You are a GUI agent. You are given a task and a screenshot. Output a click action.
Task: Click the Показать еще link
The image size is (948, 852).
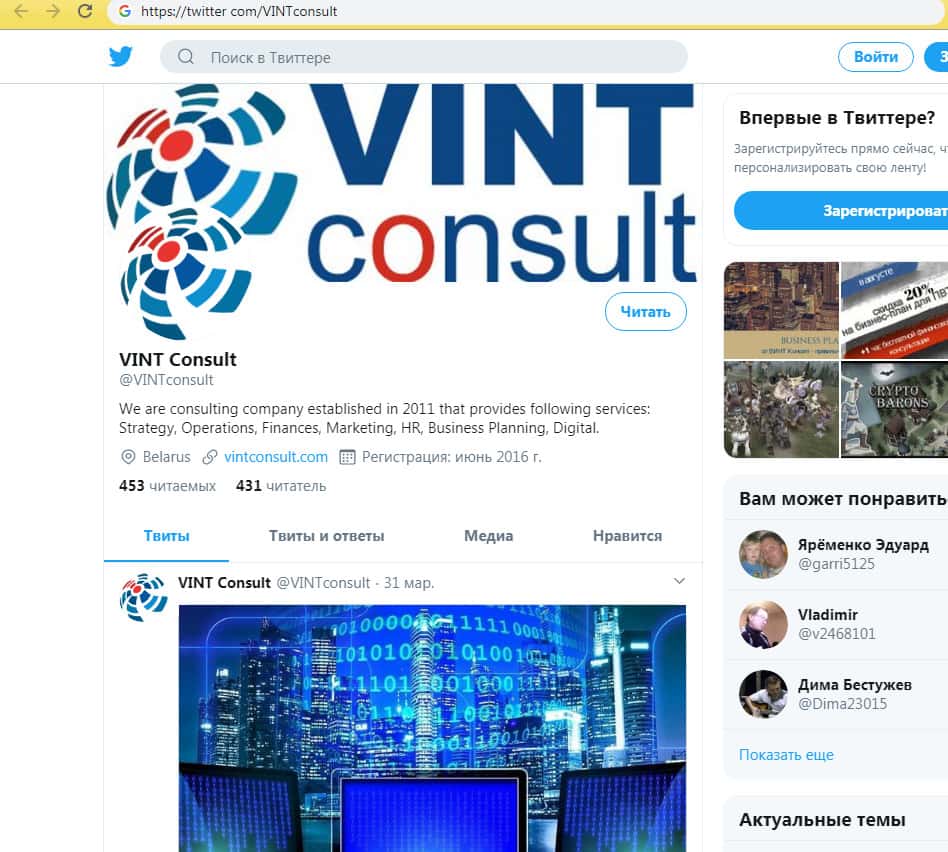click(x=786, y=755)
